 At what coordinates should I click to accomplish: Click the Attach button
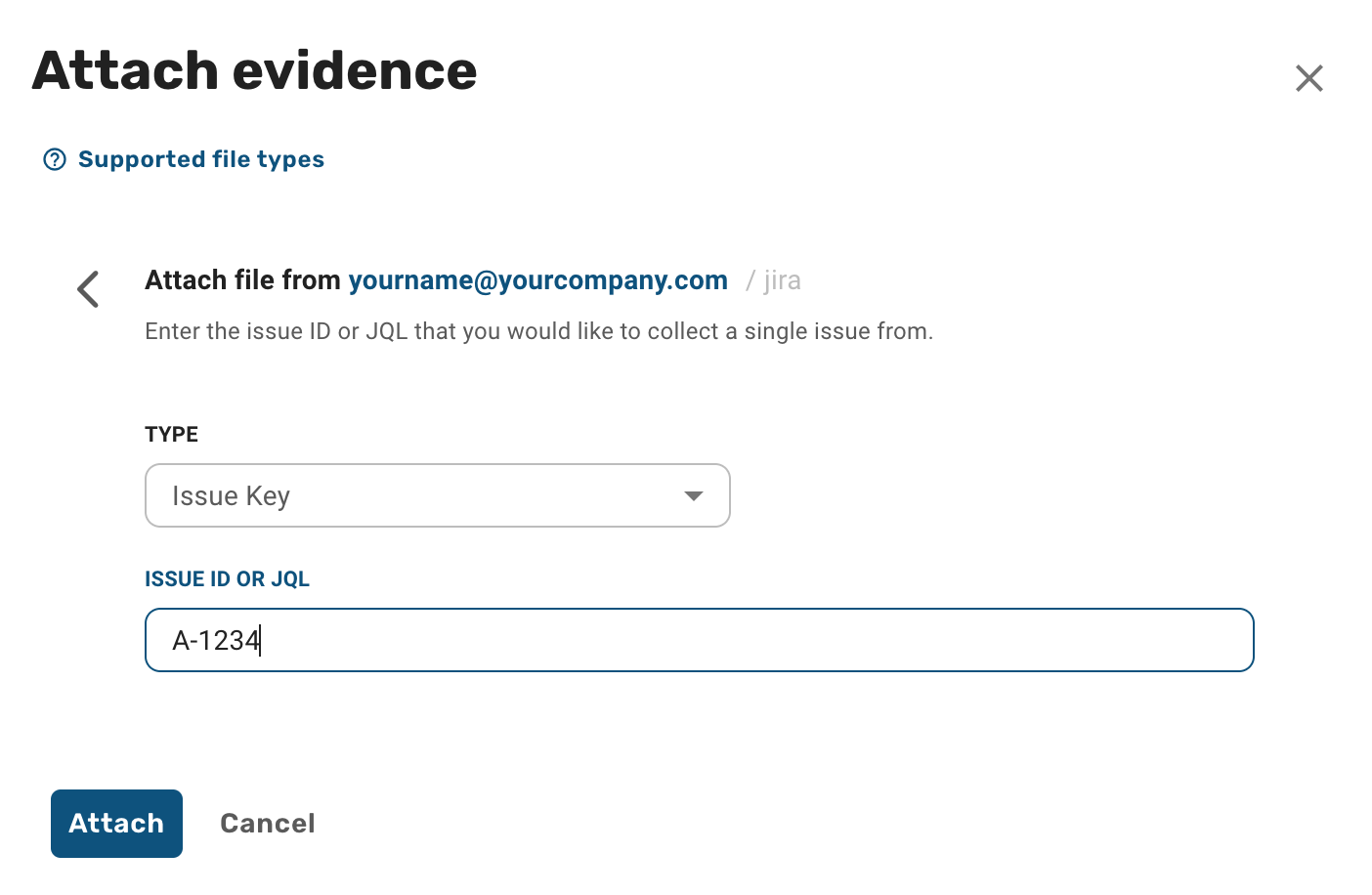(x=116, y=824)
